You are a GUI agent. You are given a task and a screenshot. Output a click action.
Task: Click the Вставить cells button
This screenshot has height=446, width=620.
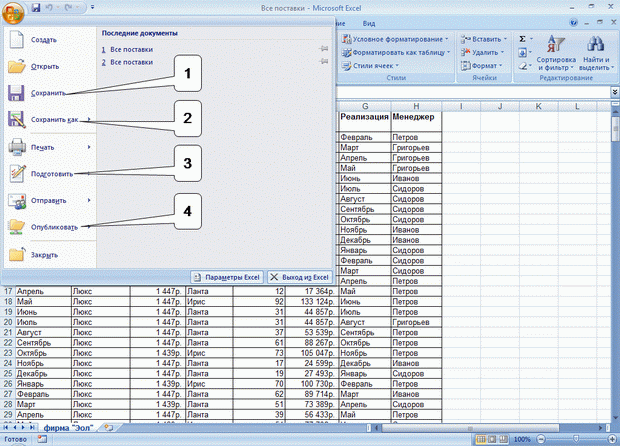tap(484, 39)
